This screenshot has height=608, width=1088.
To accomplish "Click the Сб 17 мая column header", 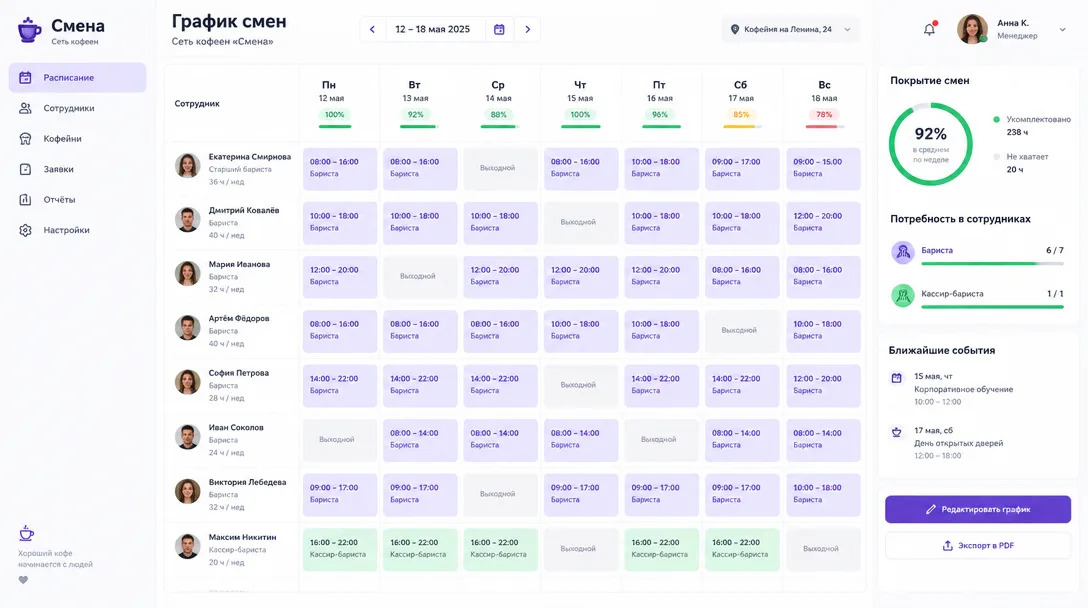I will (741, 103).
